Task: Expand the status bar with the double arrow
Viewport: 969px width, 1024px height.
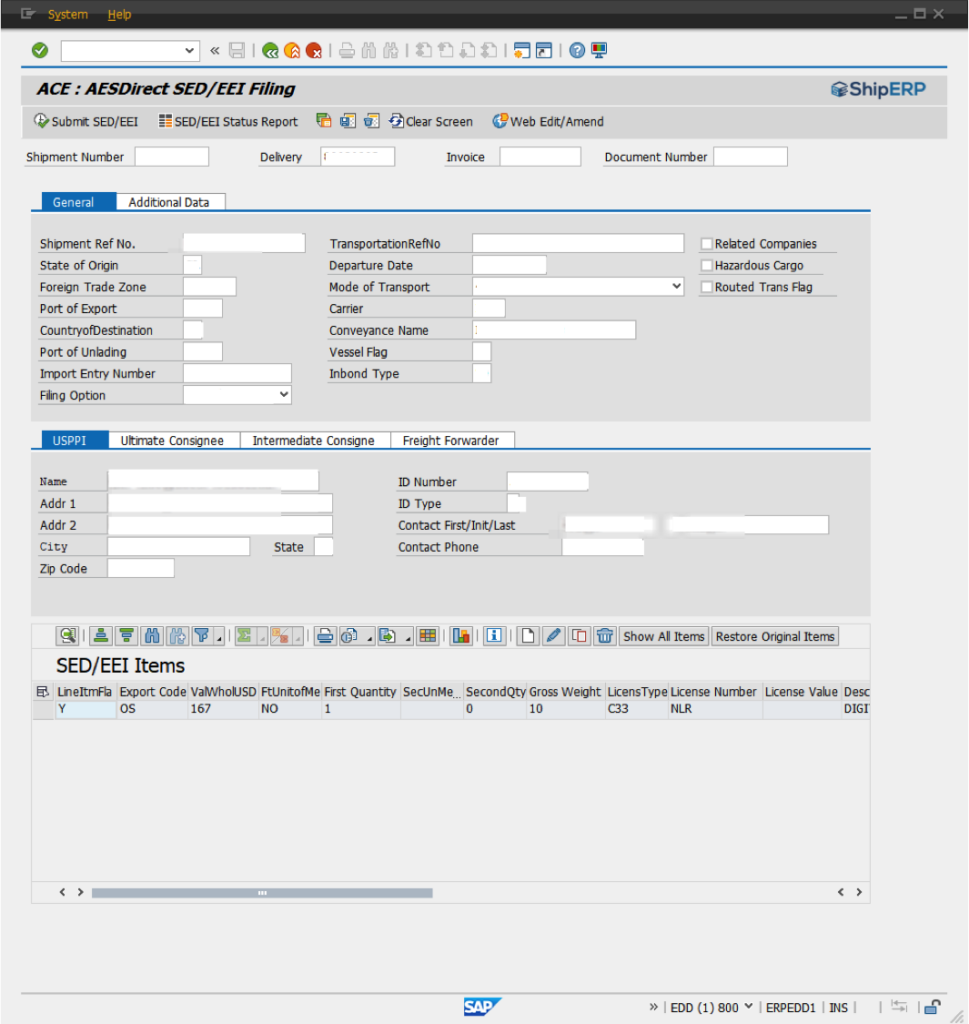Action: click(x=654, y=1006)
